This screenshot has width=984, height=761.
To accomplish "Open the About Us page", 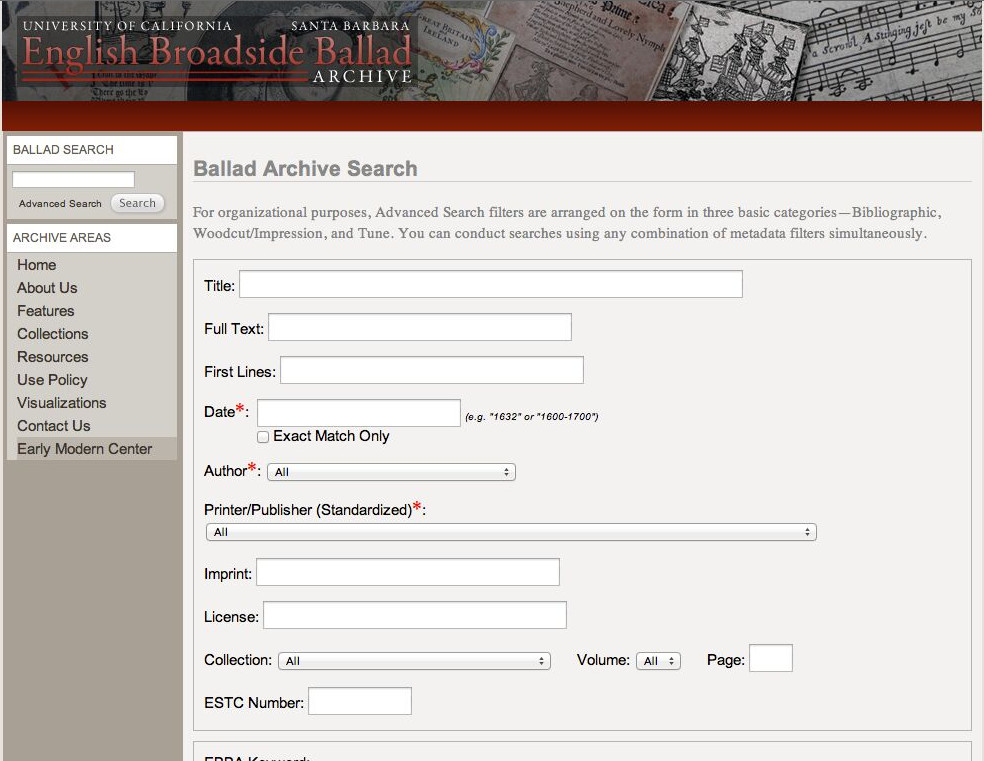I will coord(47,288).
